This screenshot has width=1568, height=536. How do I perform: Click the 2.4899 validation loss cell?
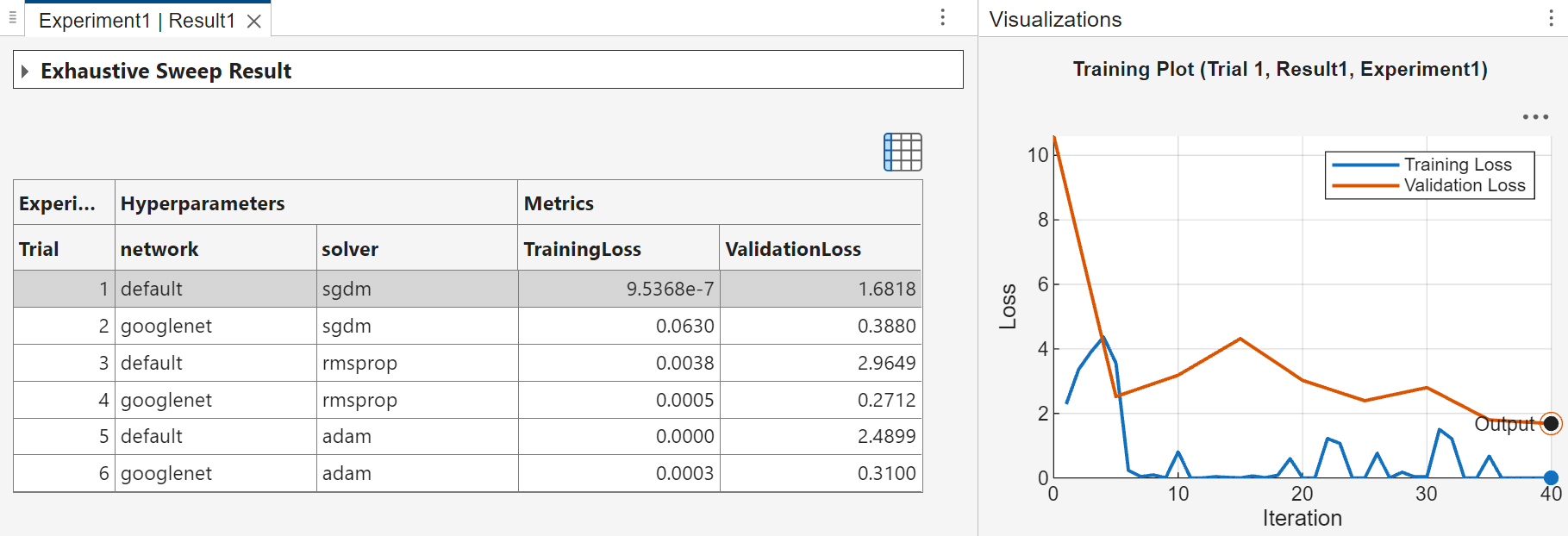[x=821, y=436]
